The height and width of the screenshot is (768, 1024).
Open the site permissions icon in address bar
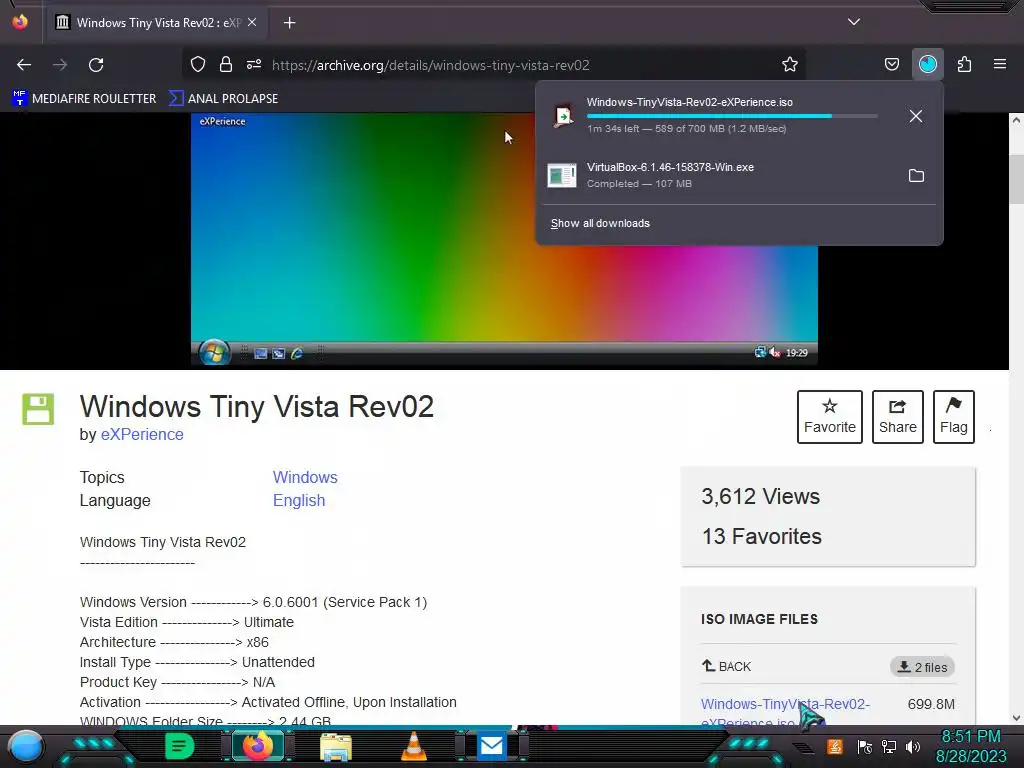254,65
